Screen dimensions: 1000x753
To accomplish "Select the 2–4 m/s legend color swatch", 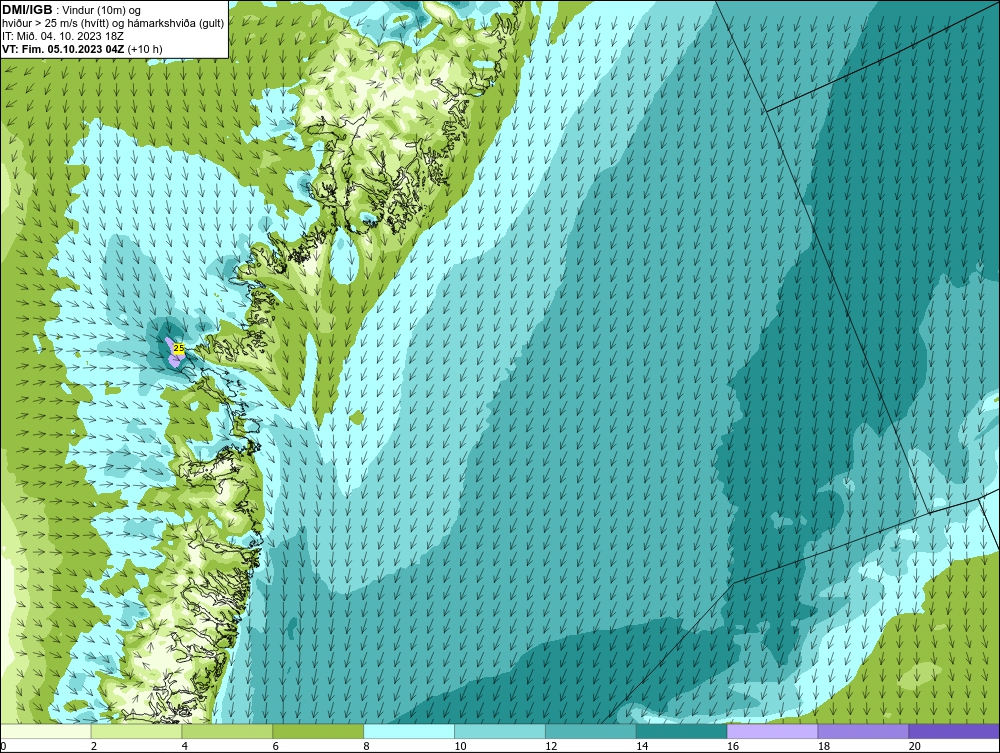I will coord(136,731).
